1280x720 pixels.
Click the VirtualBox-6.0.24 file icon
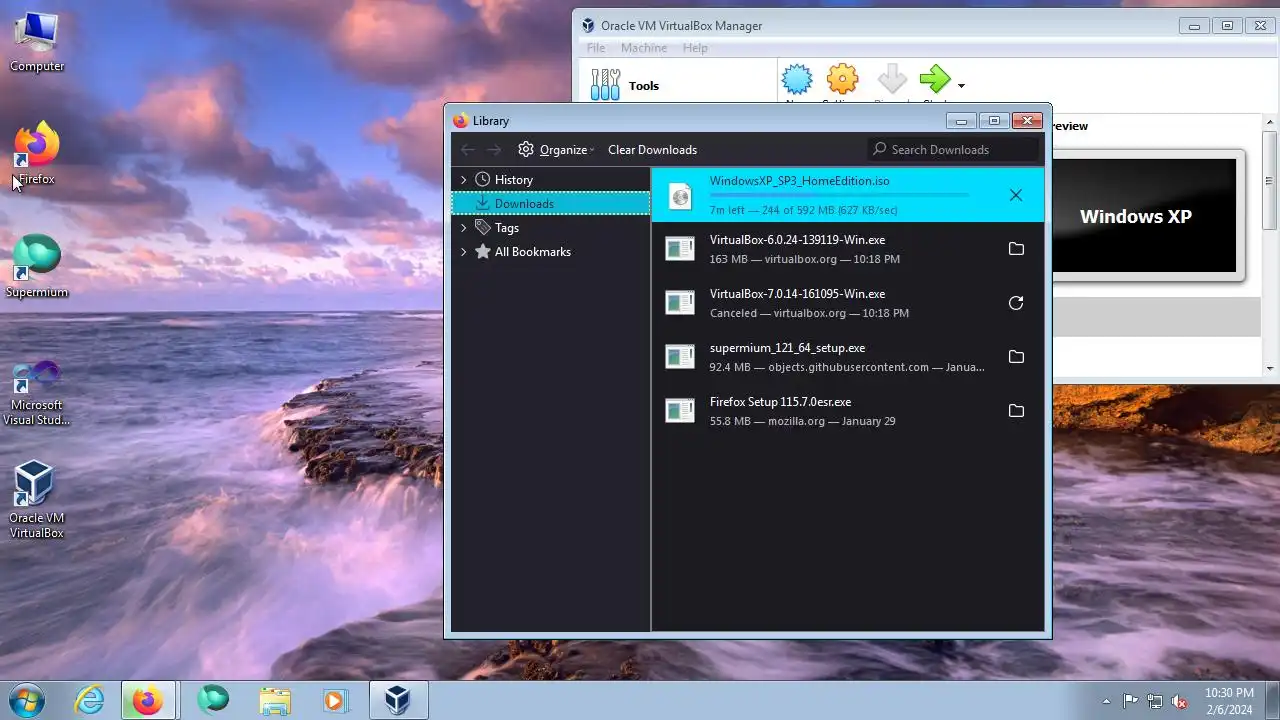(x=680, y=249)
